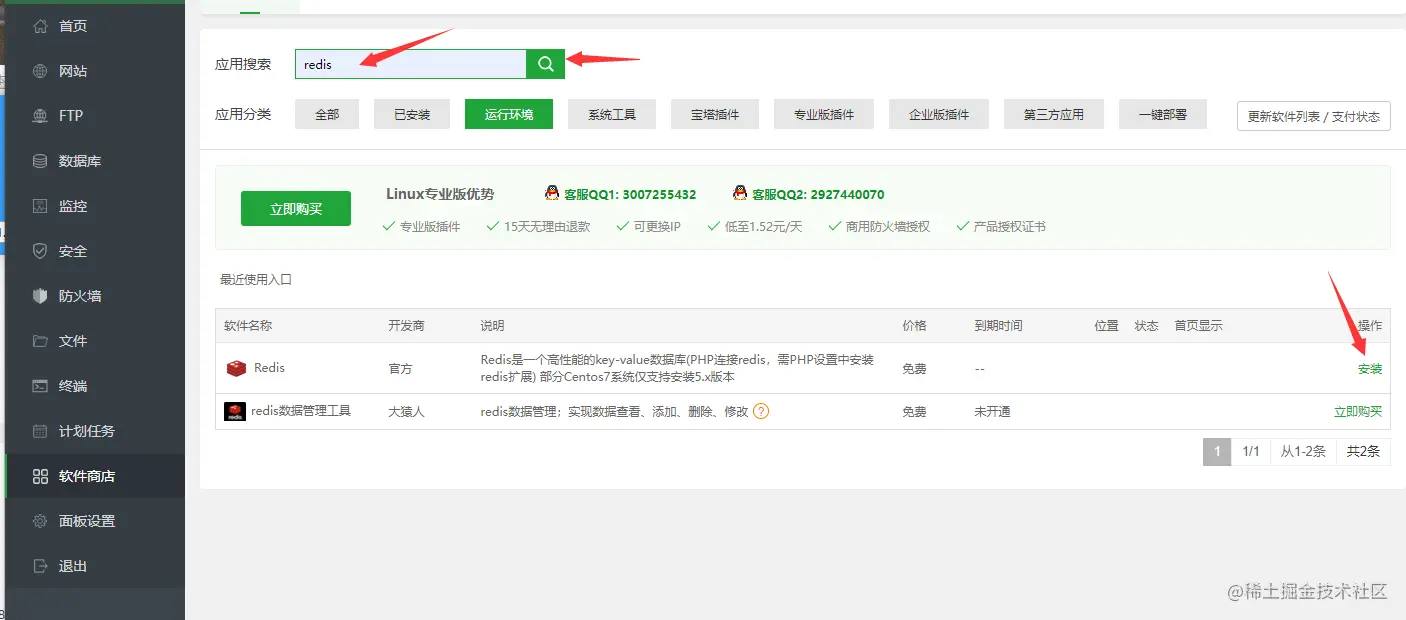Click the Redis software name
Image resolution: width=1406 pixels, height=620 pixels.
coord(269,368)
